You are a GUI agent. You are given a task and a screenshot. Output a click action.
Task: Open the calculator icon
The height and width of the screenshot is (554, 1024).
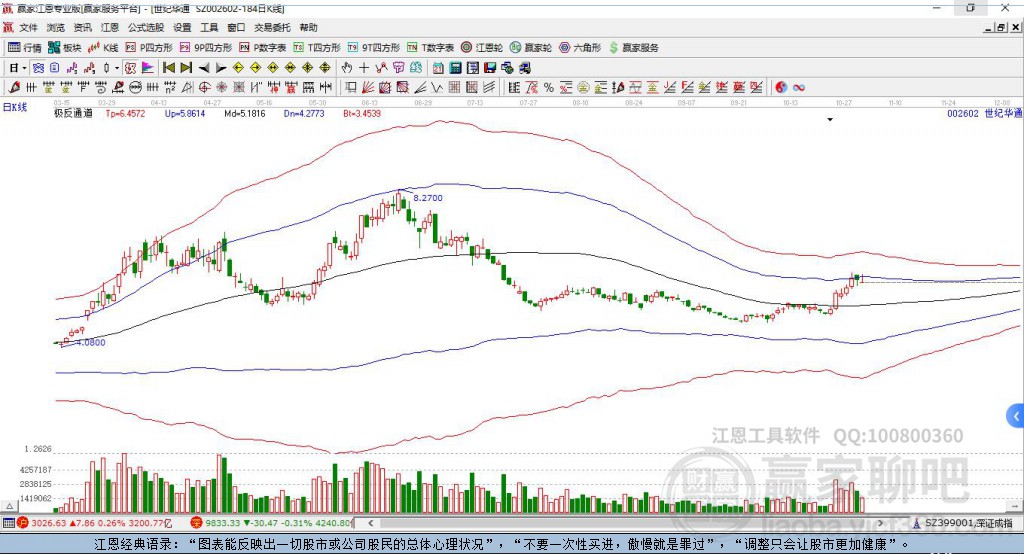pyautogui.click(x=456, y=68)
